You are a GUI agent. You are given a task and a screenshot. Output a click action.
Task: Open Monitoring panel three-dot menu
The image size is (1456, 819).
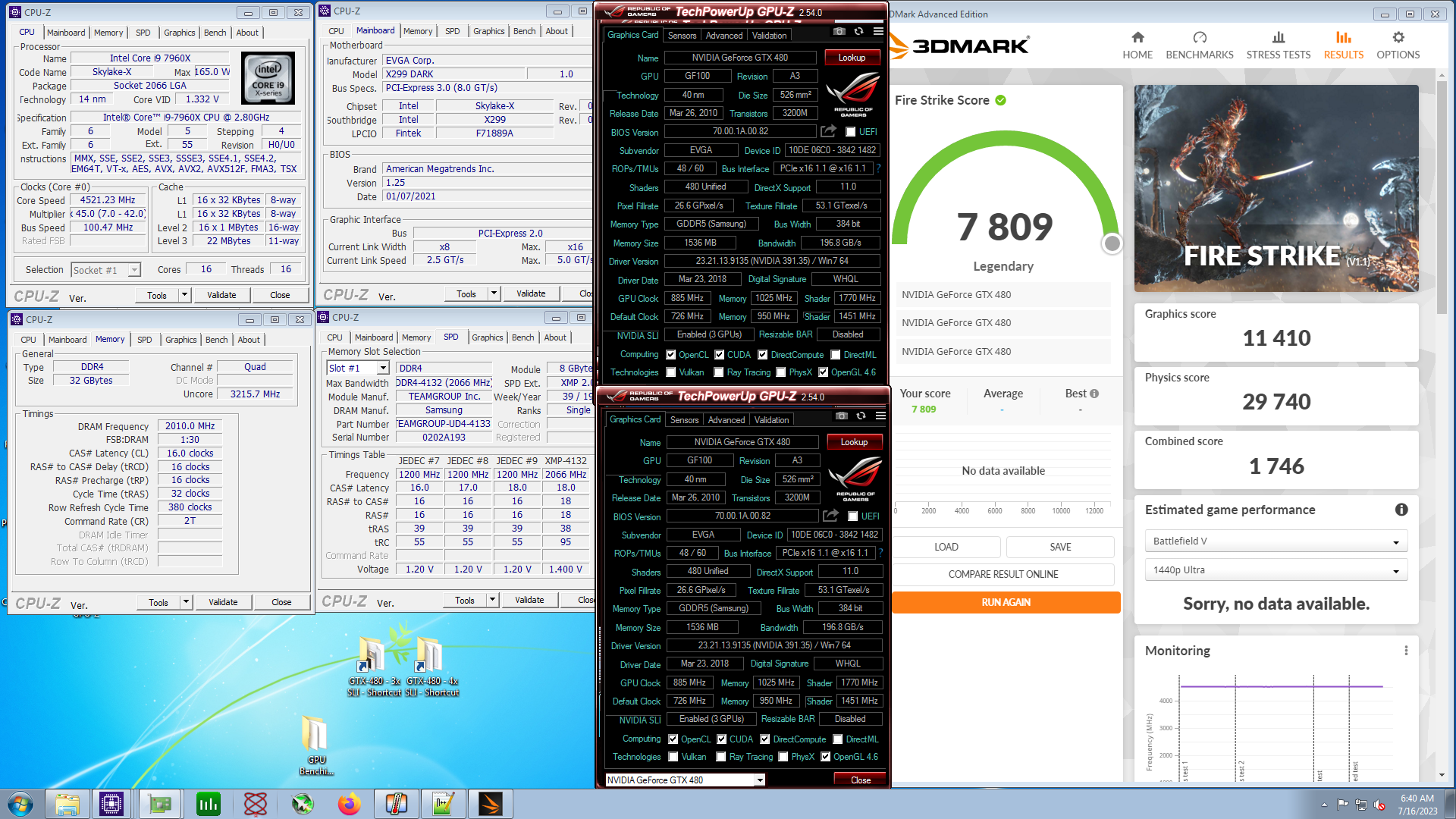(x=1406, y=651)
